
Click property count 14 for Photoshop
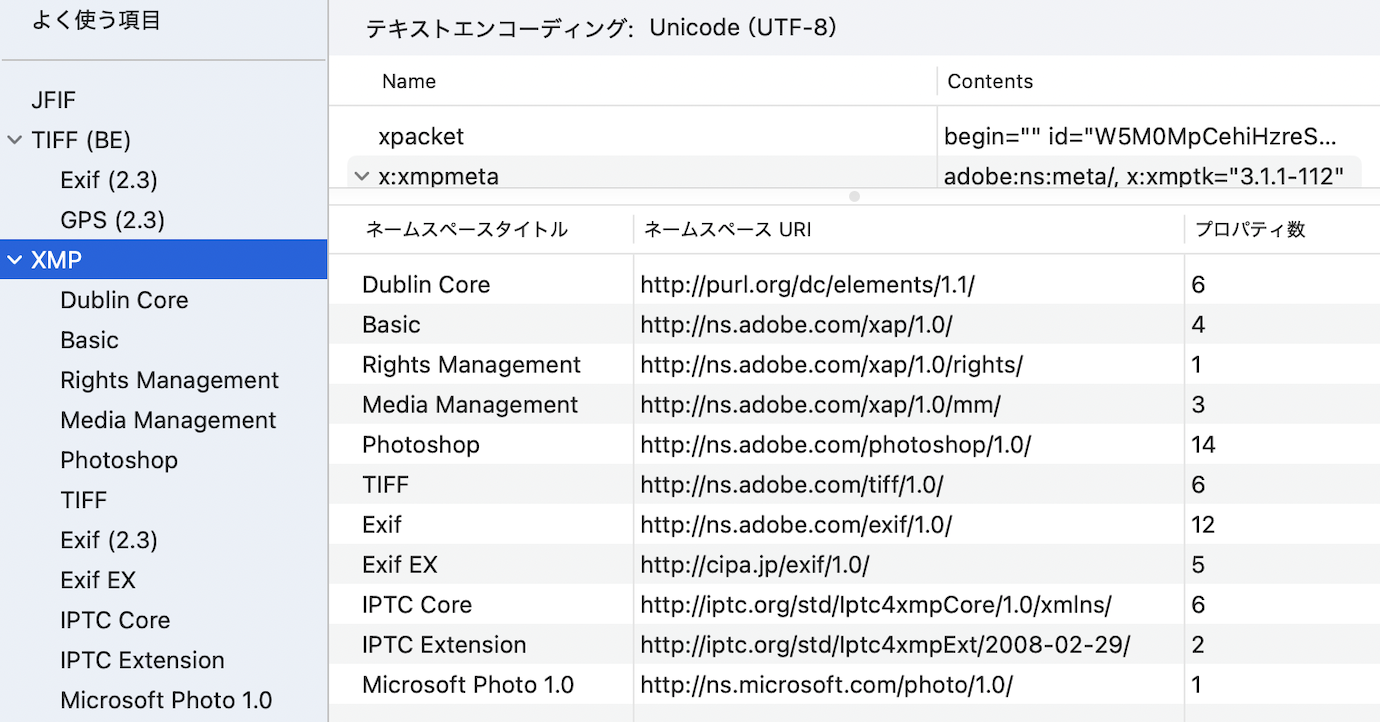(1203, 445)
